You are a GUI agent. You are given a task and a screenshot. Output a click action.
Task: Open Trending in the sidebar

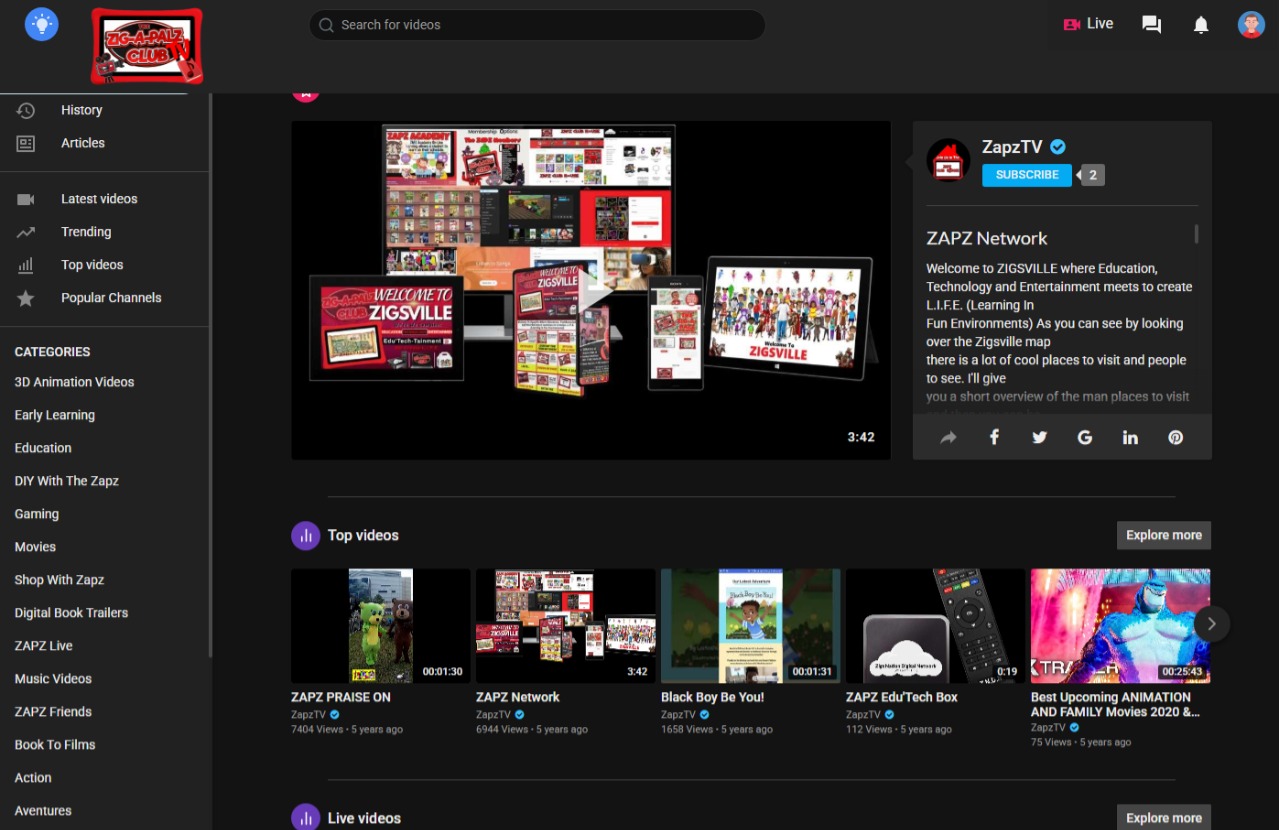[86, 232]
